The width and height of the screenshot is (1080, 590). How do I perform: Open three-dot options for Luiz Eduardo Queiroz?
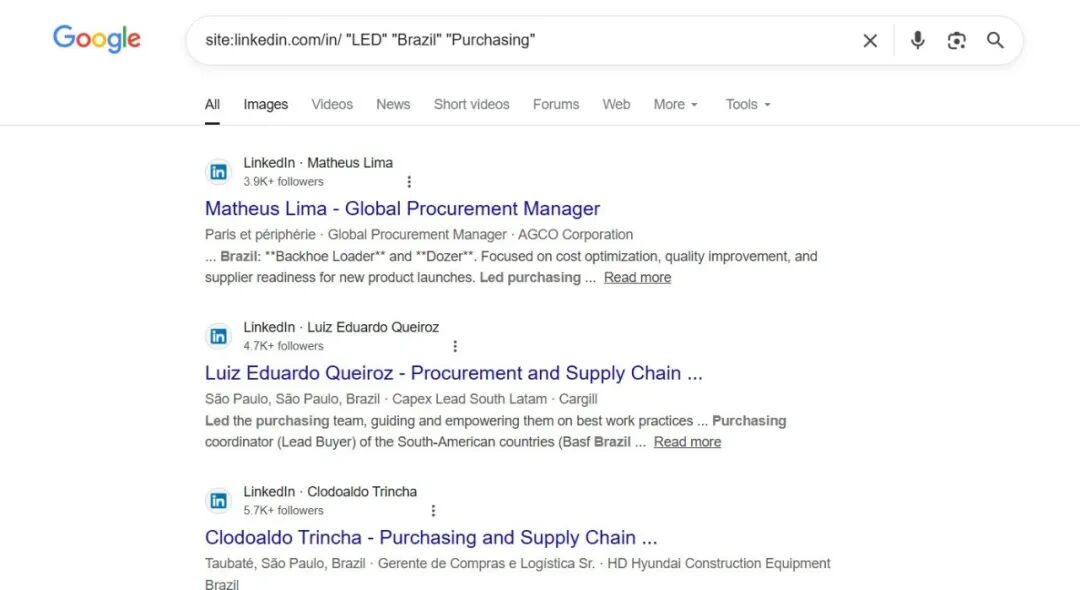(x=455, y=346)
